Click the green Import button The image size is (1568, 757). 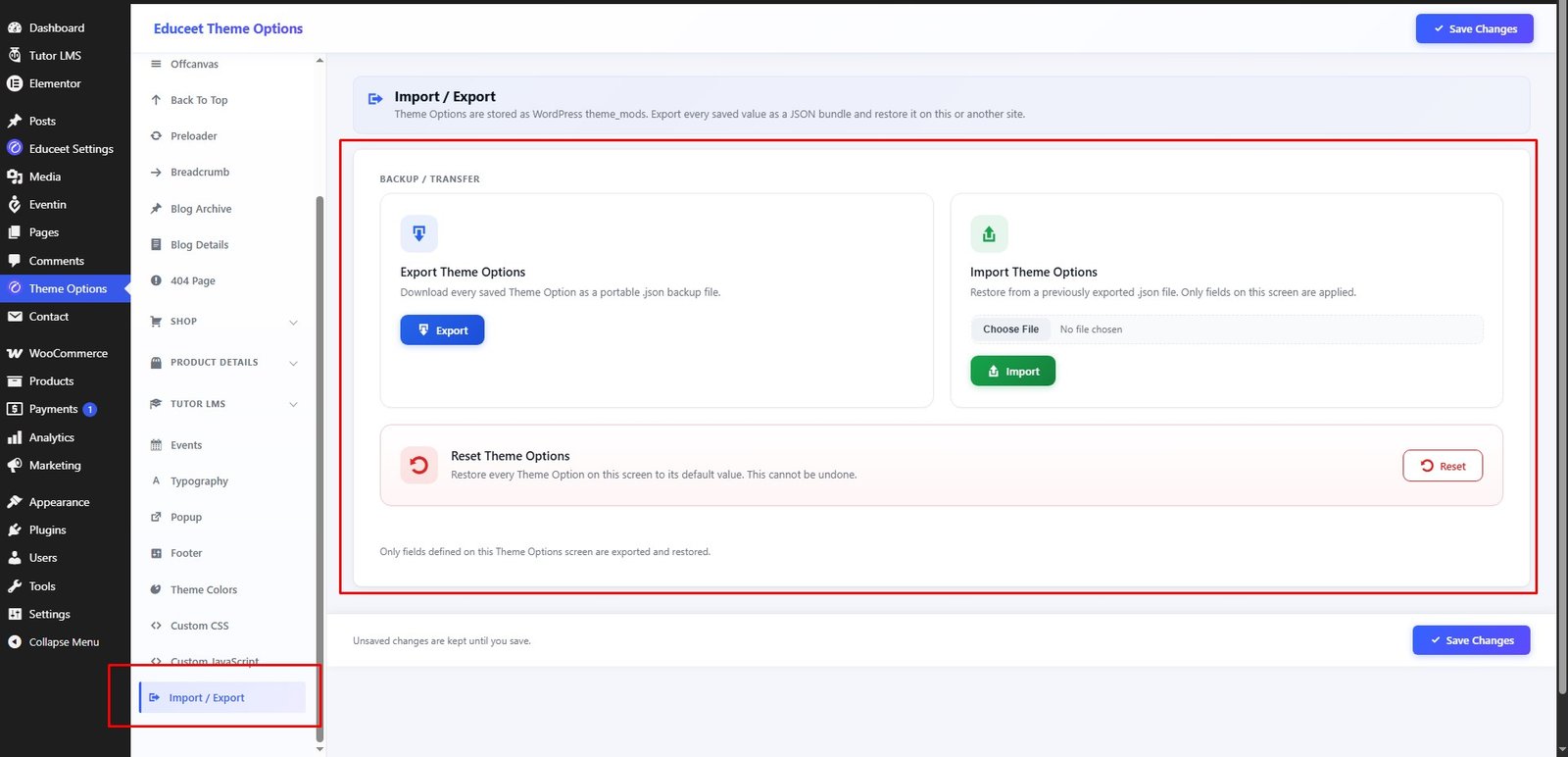click(1012, 372)
